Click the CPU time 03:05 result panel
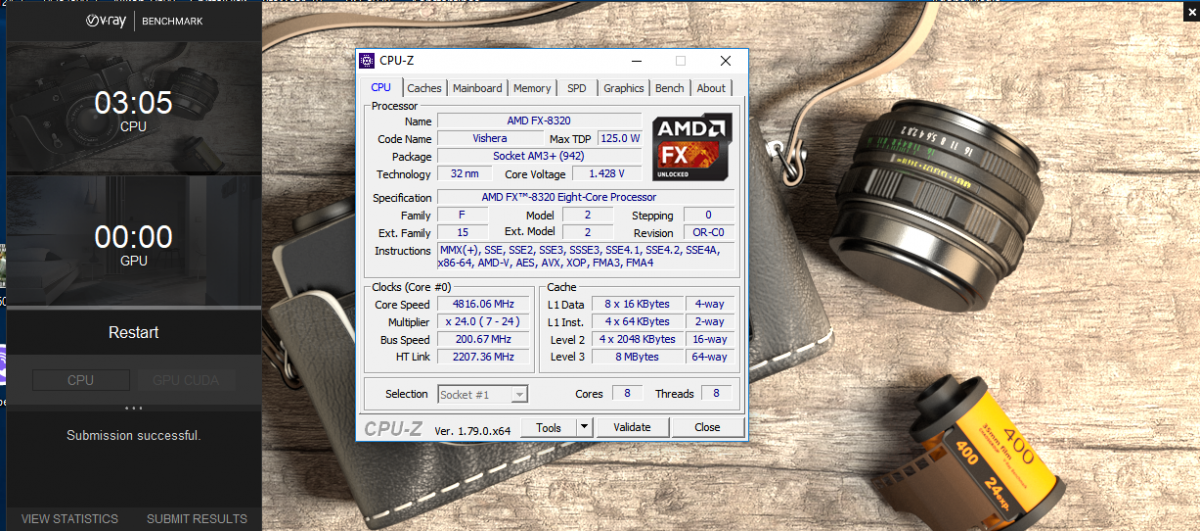Image resolution: width=1200 pixels, height=531 pixels. coord(133,108)
